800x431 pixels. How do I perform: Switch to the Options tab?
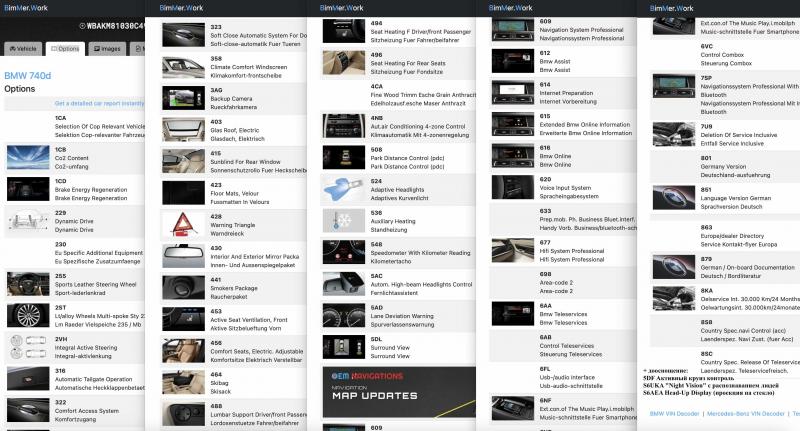[x=65, y=48]
